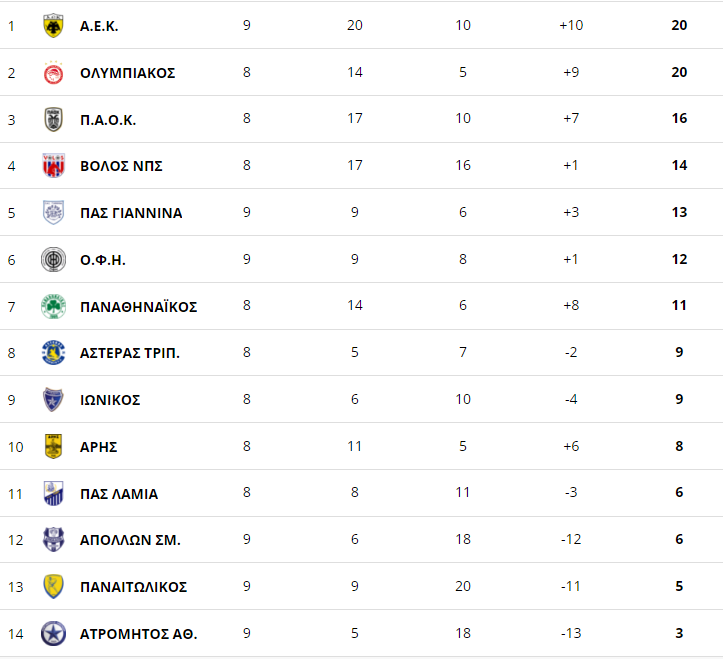Click the A.E.K. club crest icon
The image size is (723, 659).
pos(53,26)
